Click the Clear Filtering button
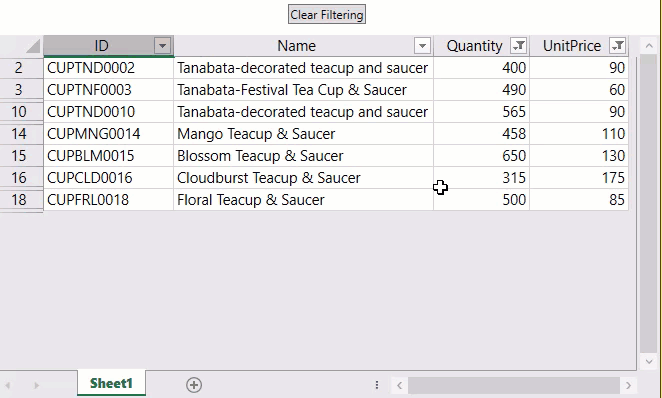The width and height of the screenshot is (662, 398). 327,14
